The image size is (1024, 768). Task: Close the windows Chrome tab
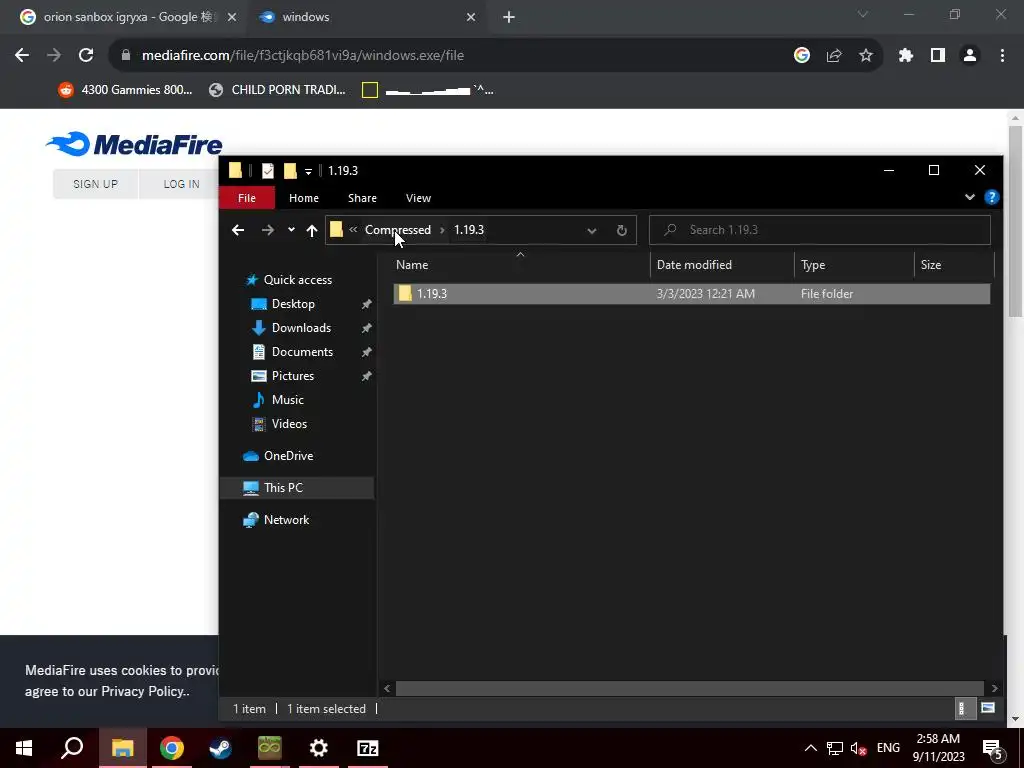pyautogui.click(x=471, y=17)
